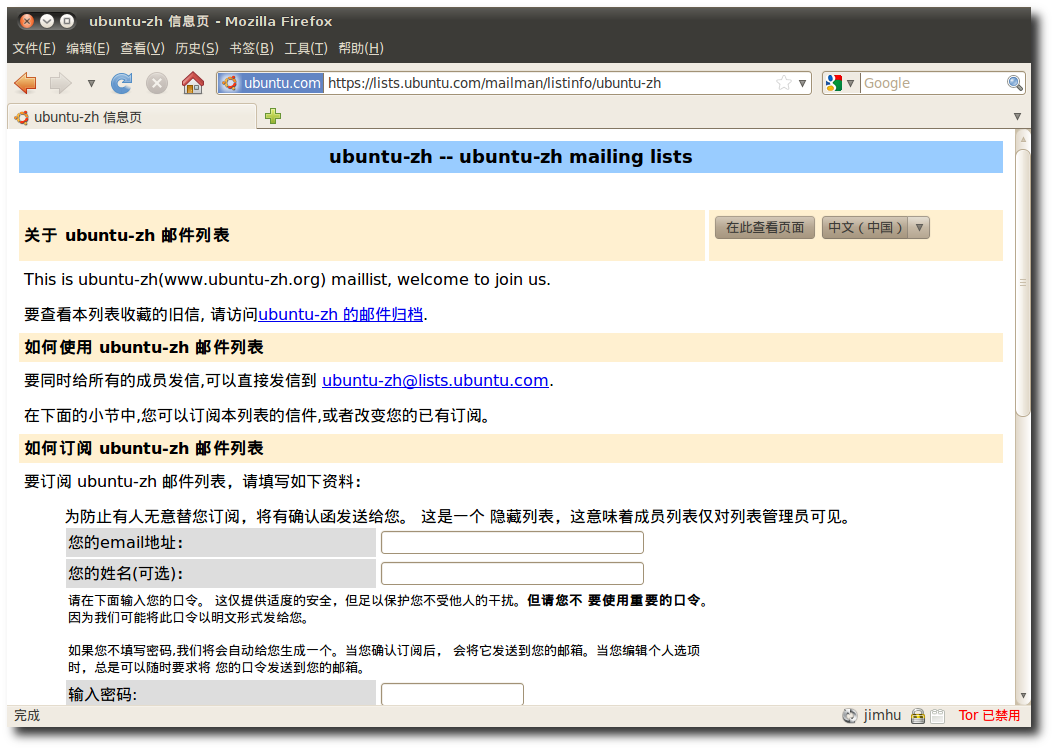The width and height of the screenshot is (1054, 750).
Task: Open the 历史(S) menu
Action: click(197, 48)
